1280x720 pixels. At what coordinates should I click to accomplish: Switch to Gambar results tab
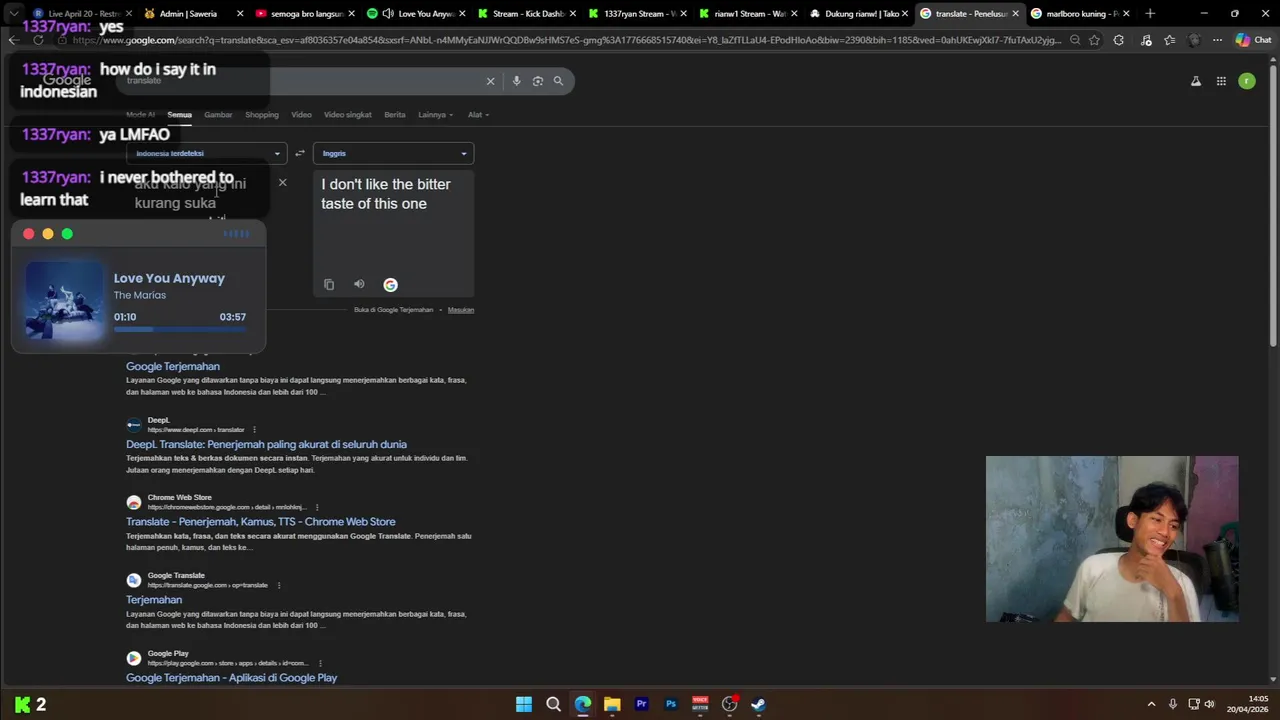[218, 115]
